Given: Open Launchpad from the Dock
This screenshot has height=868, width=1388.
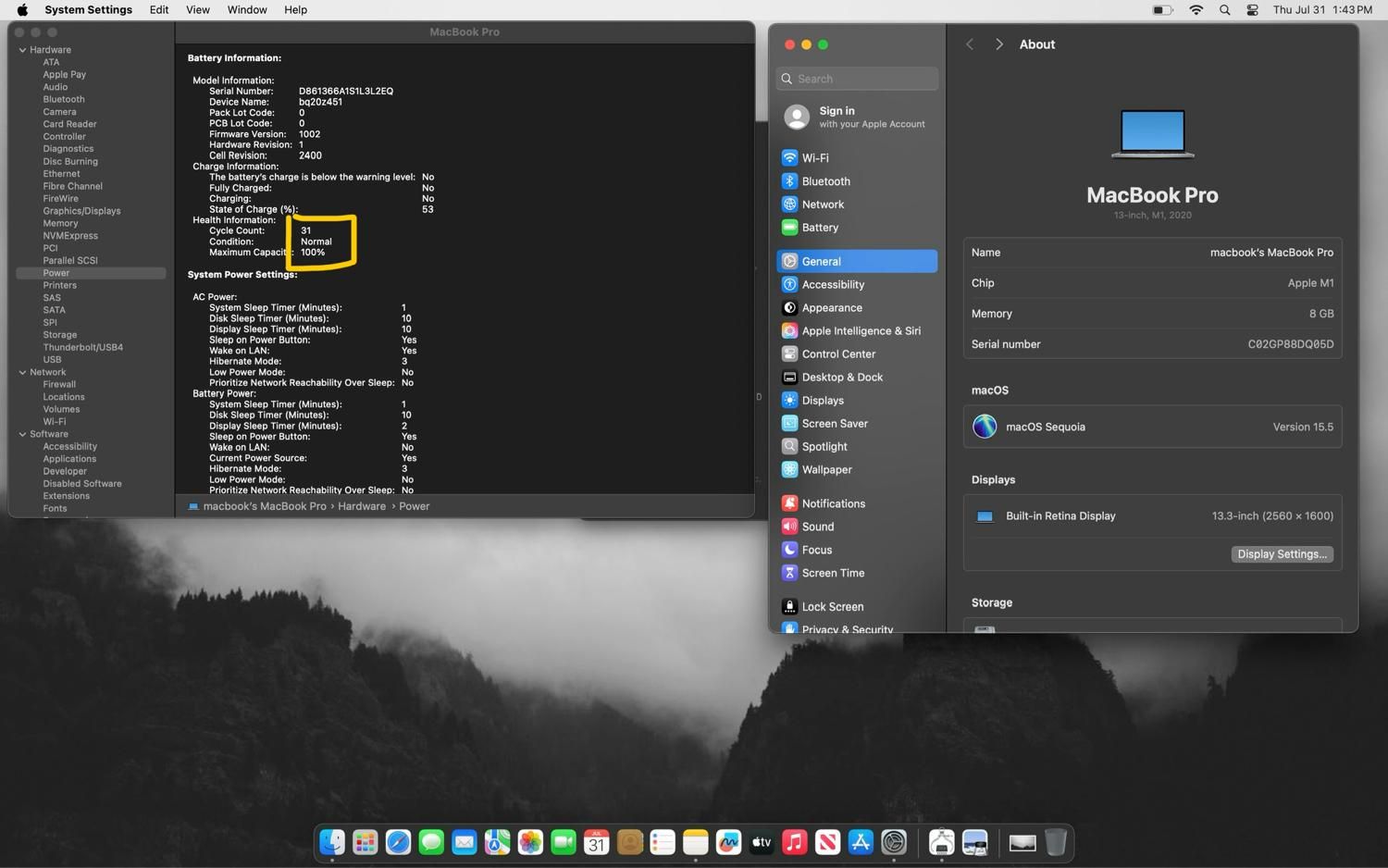Looking at the screenshot, I should [366, 842].
